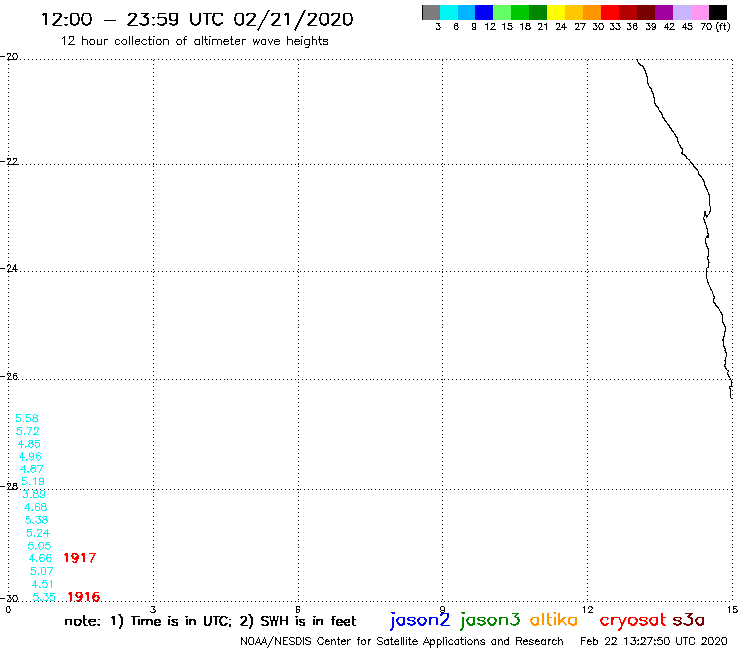This screenshot has width=740, height=650.
Task: Pick the pink swatch in the color scale
Action: point(699,12)
